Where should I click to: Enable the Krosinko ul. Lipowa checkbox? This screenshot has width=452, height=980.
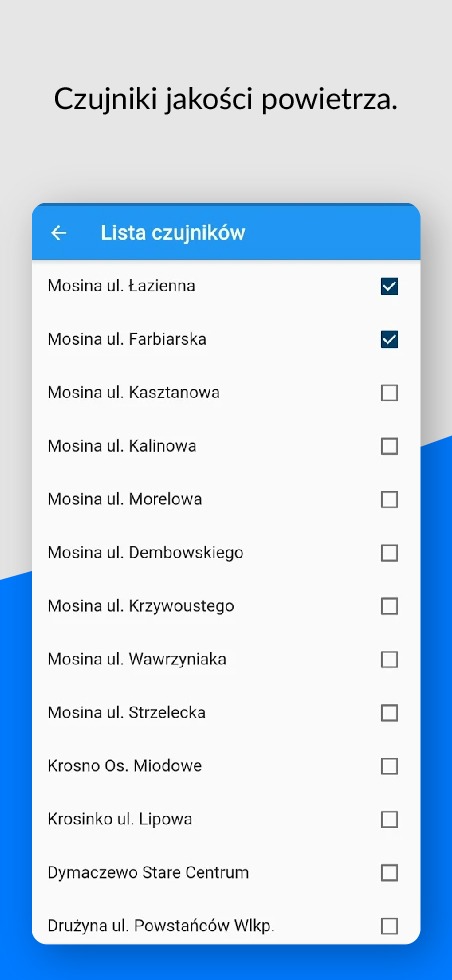tap(389, 819)
